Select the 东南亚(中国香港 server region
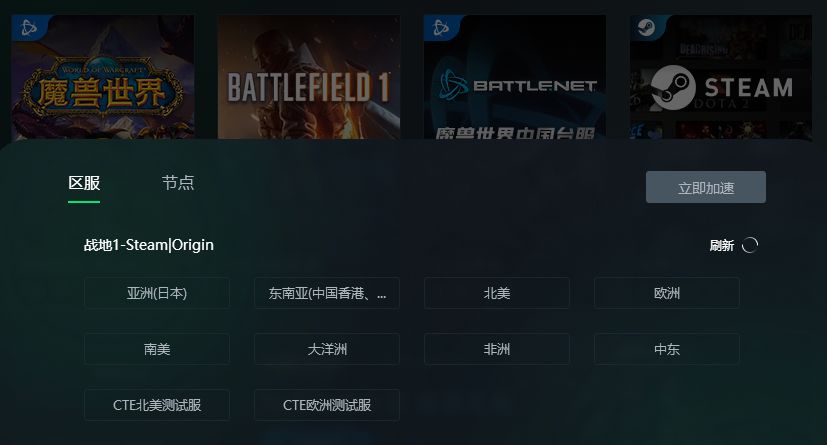Image resolution: width=827 pixels, height=445 pixels. 327,293
